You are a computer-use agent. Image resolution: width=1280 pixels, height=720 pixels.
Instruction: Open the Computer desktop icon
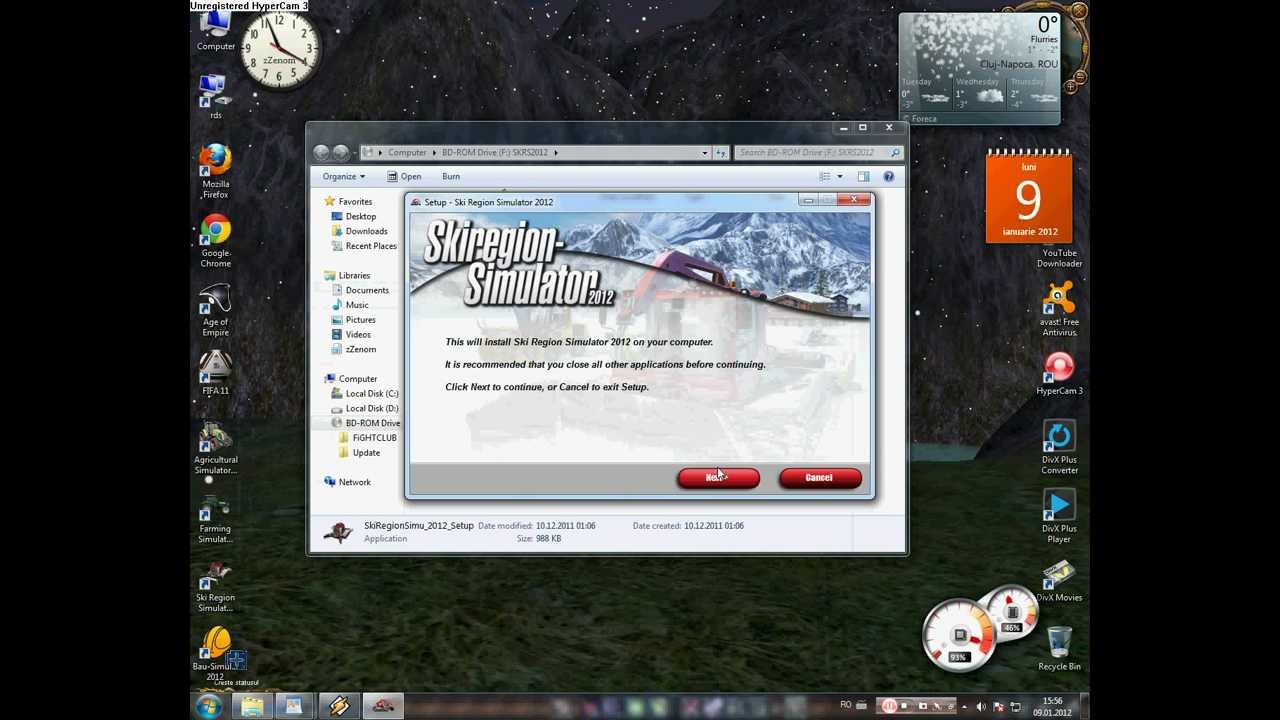point(215,32)
